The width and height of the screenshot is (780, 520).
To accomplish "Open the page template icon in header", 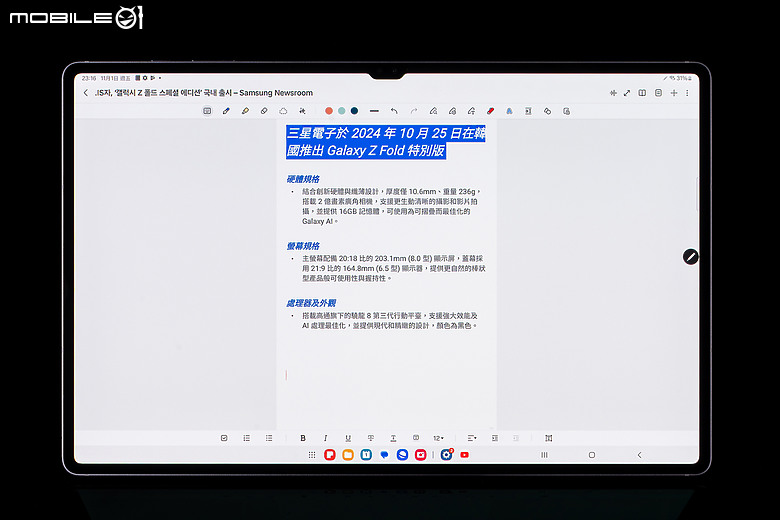I will [x=658, y=93].
